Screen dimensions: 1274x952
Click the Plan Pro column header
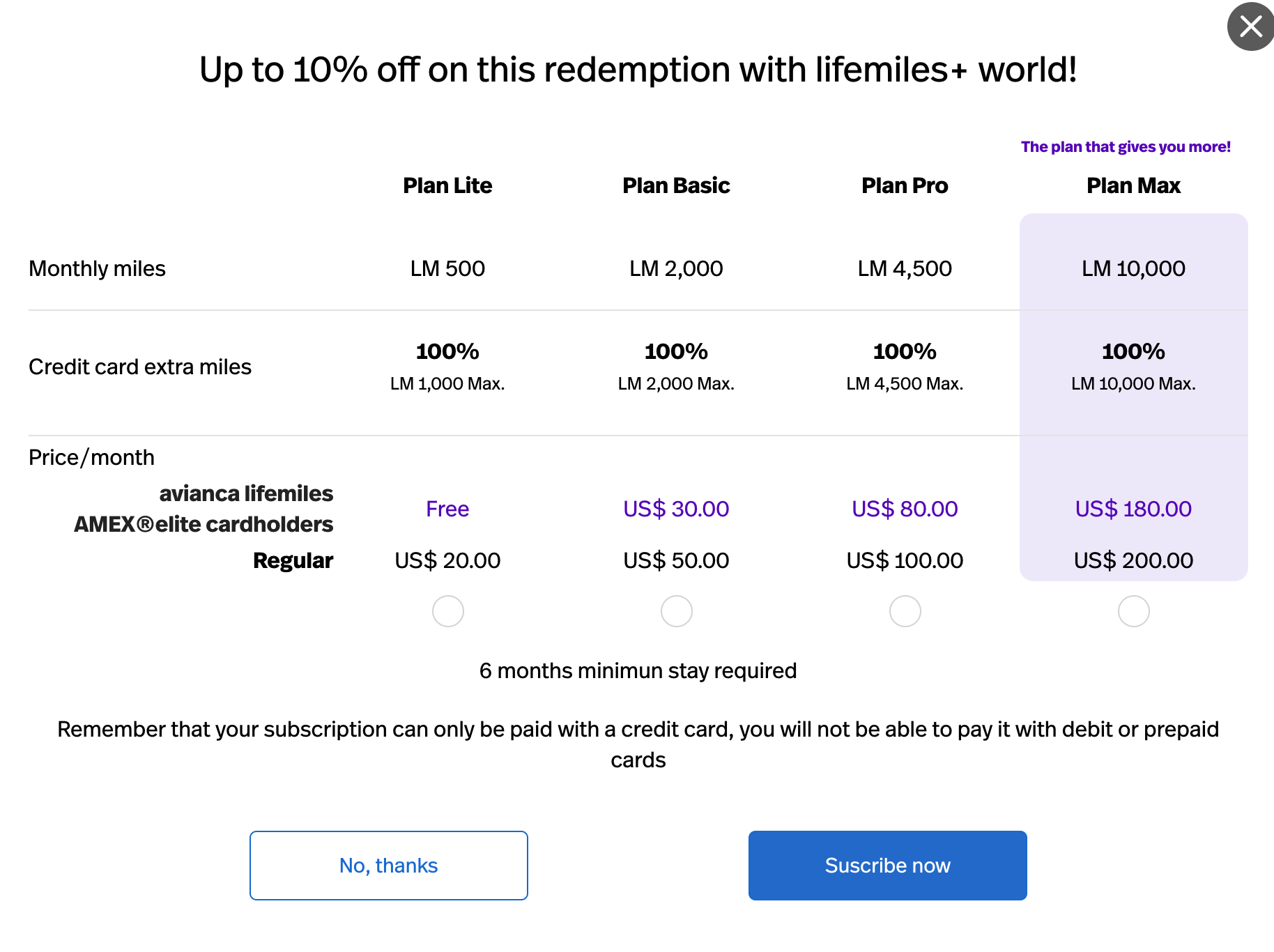tap(905, 185)
